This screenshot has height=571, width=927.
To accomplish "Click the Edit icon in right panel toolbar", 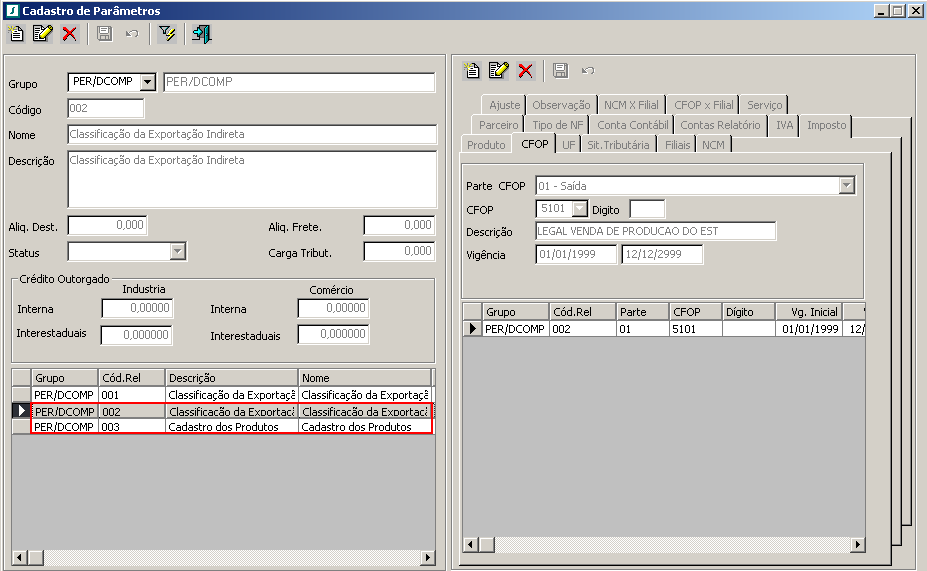I will [498, 70].
